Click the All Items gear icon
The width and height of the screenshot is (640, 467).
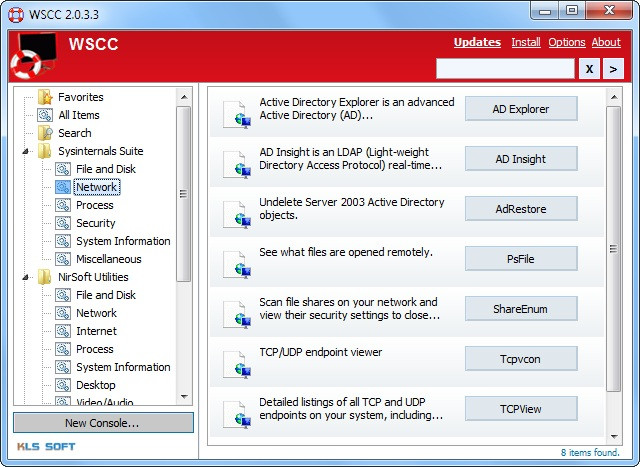(45, 115)
